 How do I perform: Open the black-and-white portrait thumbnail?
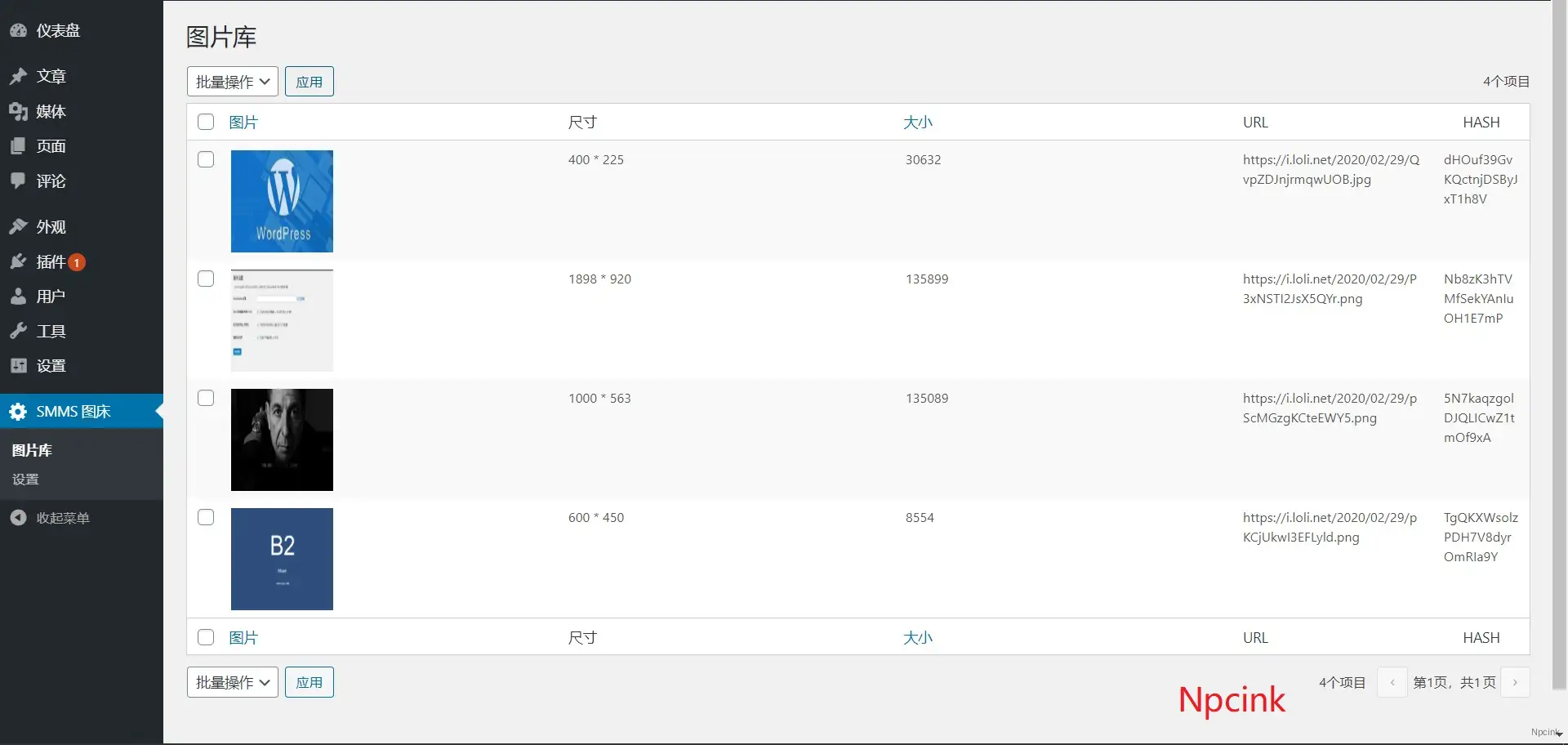[282, 439]
